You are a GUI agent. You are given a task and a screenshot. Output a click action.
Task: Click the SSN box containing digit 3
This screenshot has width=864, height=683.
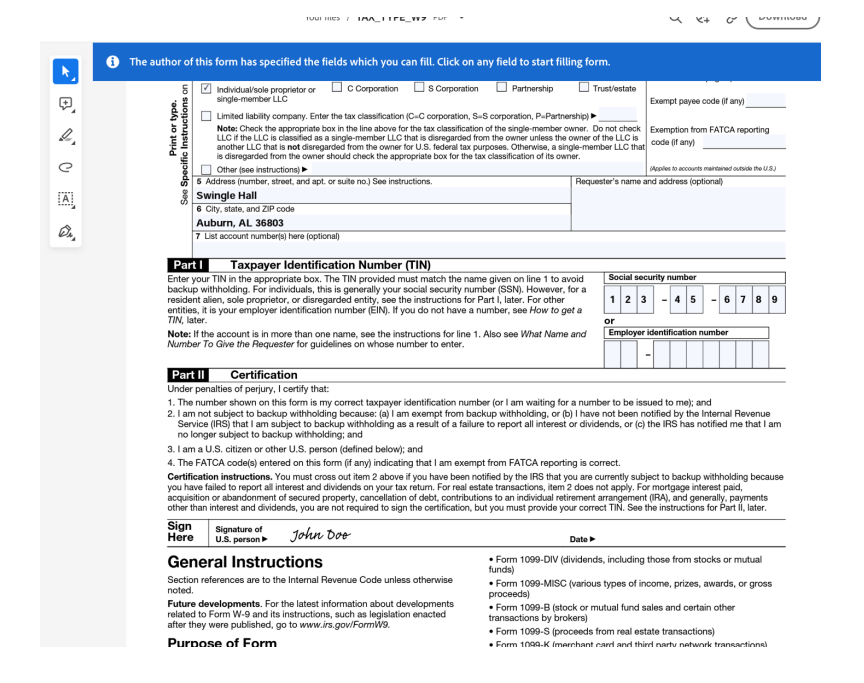point(643,300)
